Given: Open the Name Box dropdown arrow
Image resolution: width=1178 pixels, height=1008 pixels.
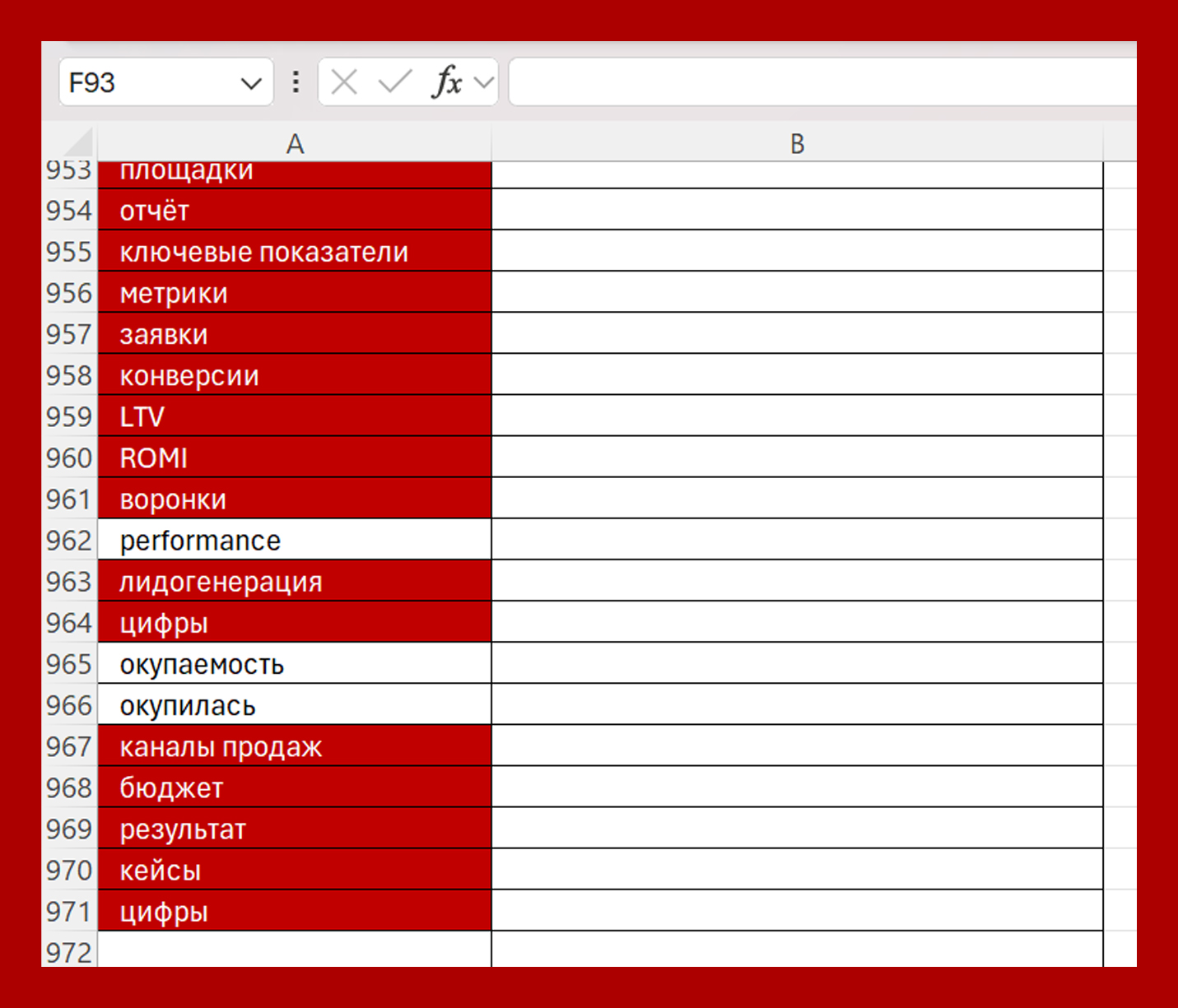Looking at the screenshot, I should 251,83.
